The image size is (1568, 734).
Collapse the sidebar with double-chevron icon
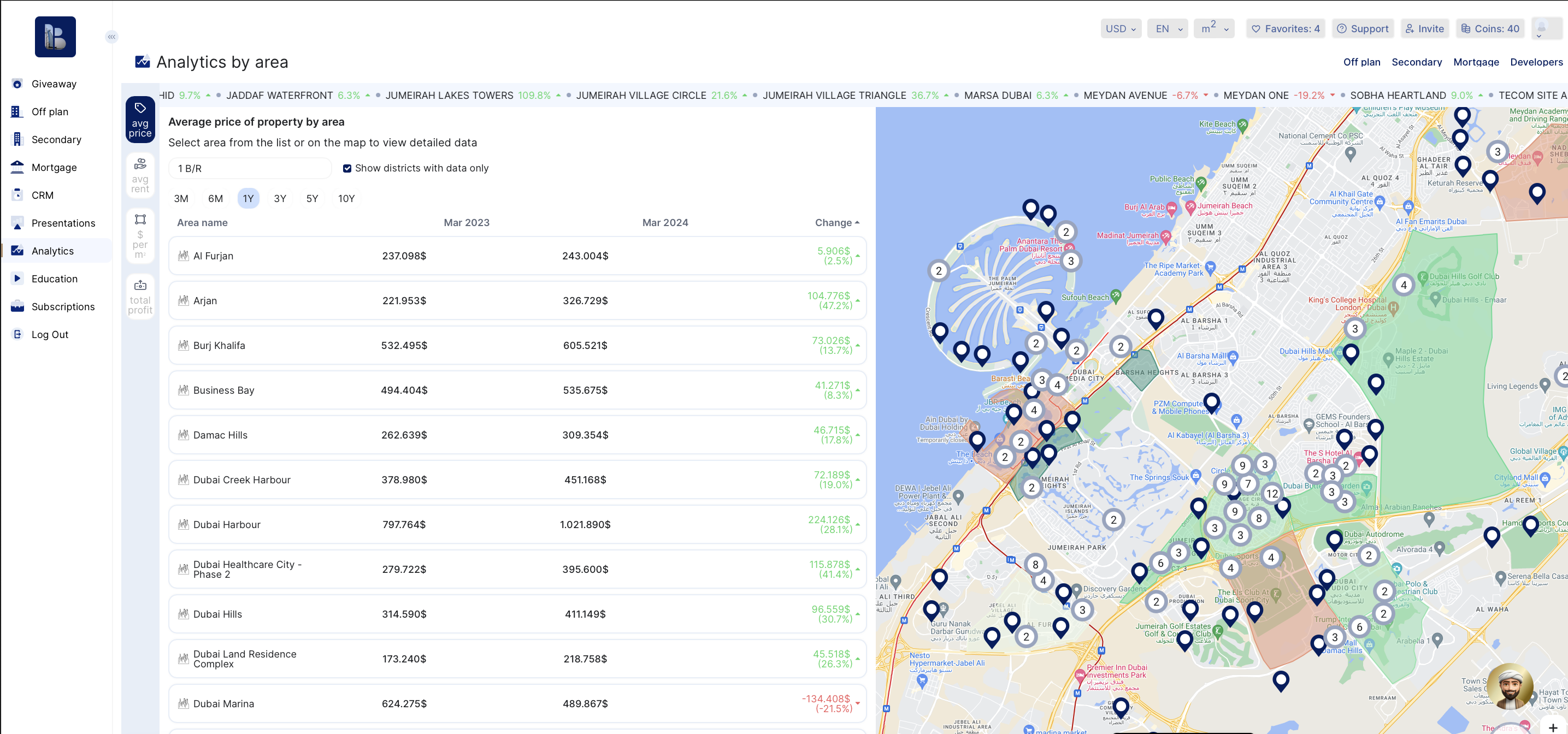pyautogui.click(x=111, y=37)
